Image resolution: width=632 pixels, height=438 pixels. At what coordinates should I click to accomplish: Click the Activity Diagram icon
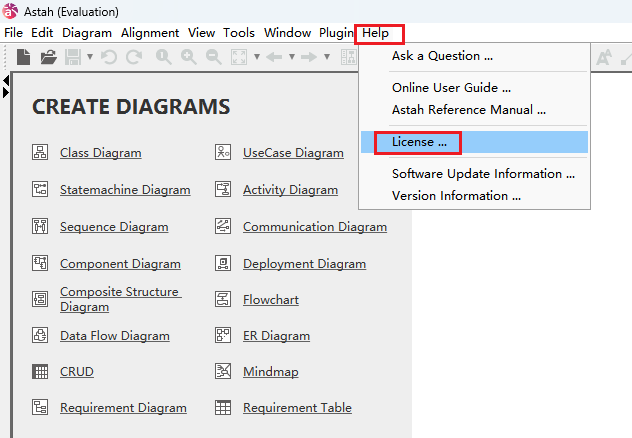(223, 189)
